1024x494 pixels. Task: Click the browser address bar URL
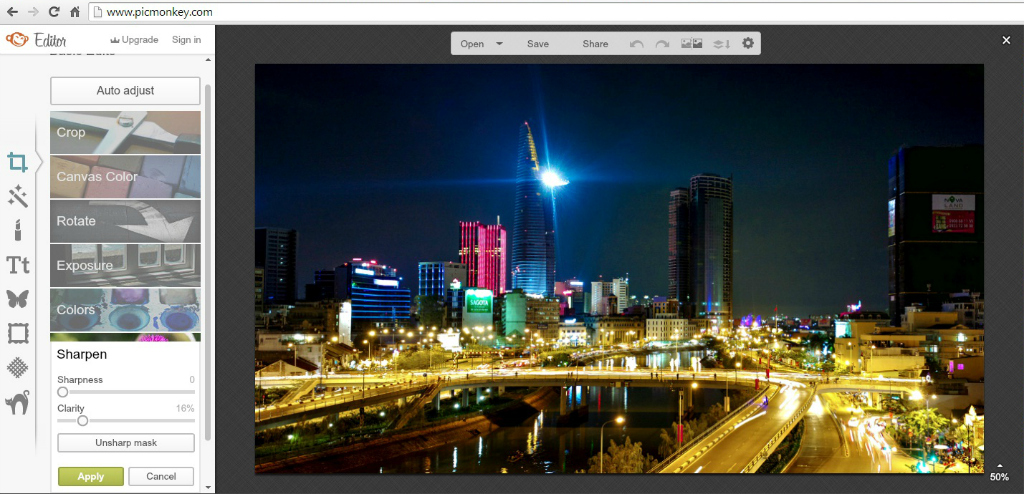pos(159,12)
